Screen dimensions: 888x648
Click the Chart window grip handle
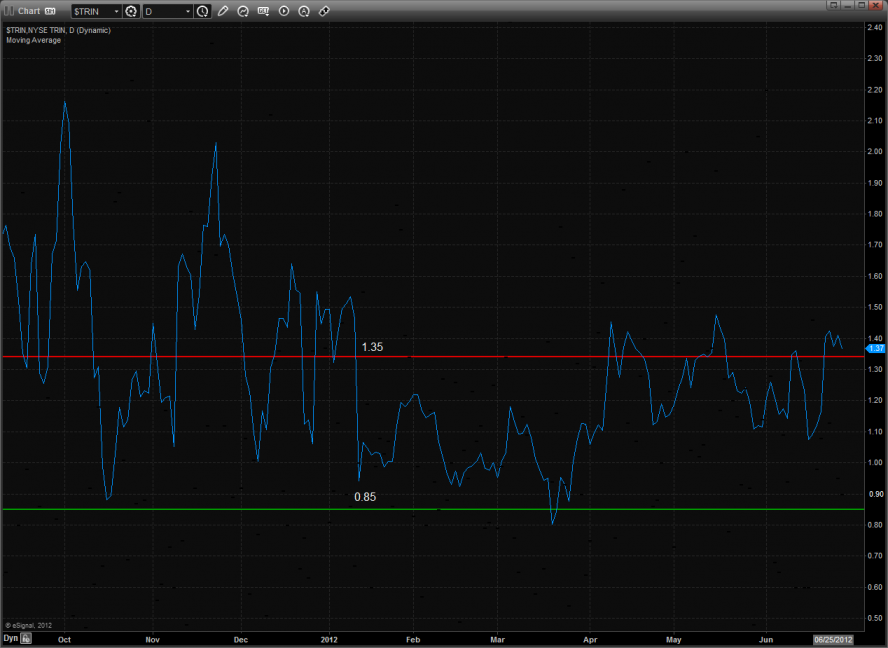coord(8,11)
